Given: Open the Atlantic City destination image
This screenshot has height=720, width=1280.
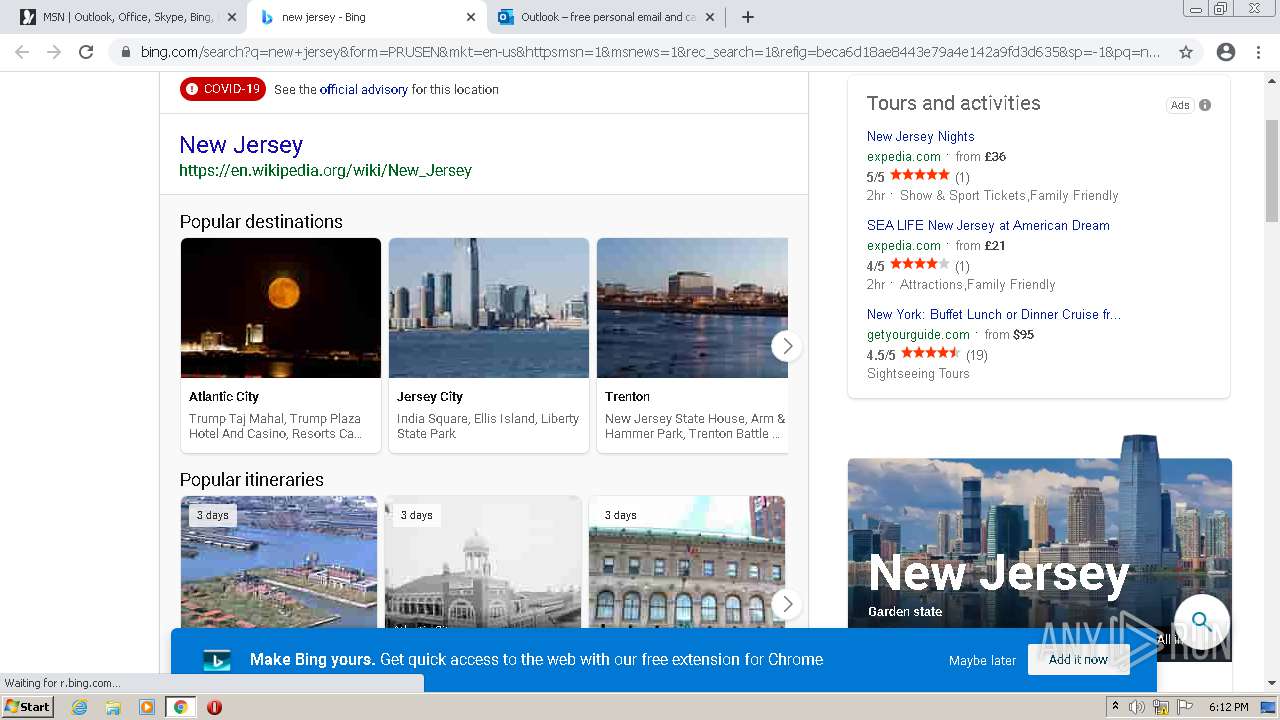Looking at the screenshot, I should (x=281, y=308).
